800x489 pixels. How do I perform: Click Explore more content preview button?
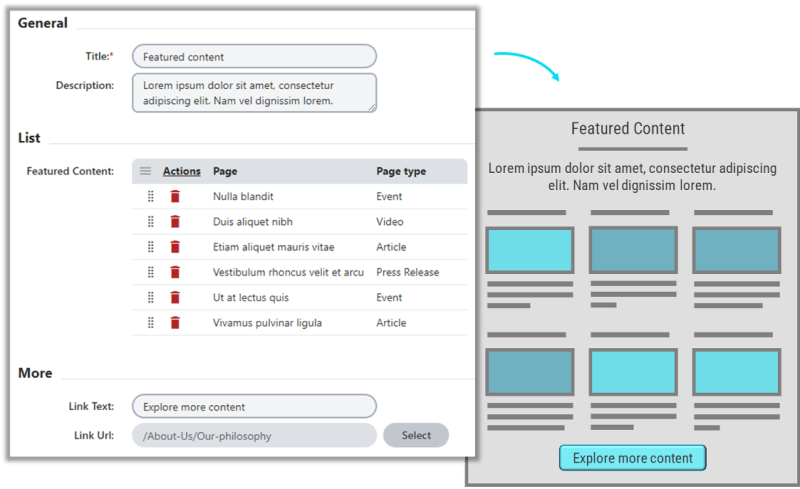pyautogui.click(x=633, y=458)
